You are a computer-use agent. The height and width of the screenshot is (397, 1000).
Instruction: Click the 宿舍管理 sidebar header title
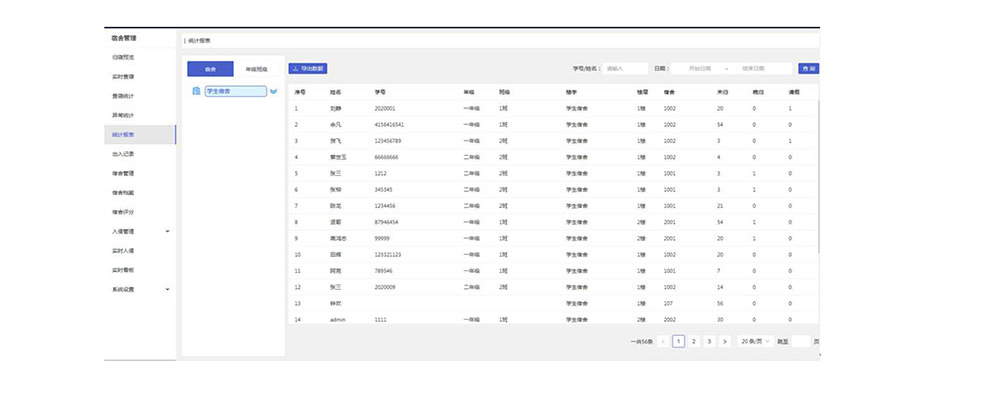pyautogui.click(x=124, y=38)
